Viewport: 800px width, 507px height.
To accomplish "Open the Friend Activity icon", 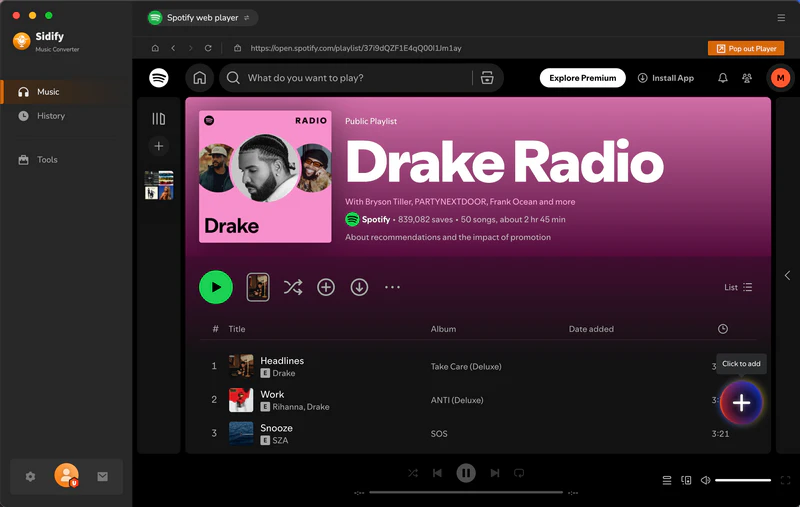I will (x=747, y=78).
